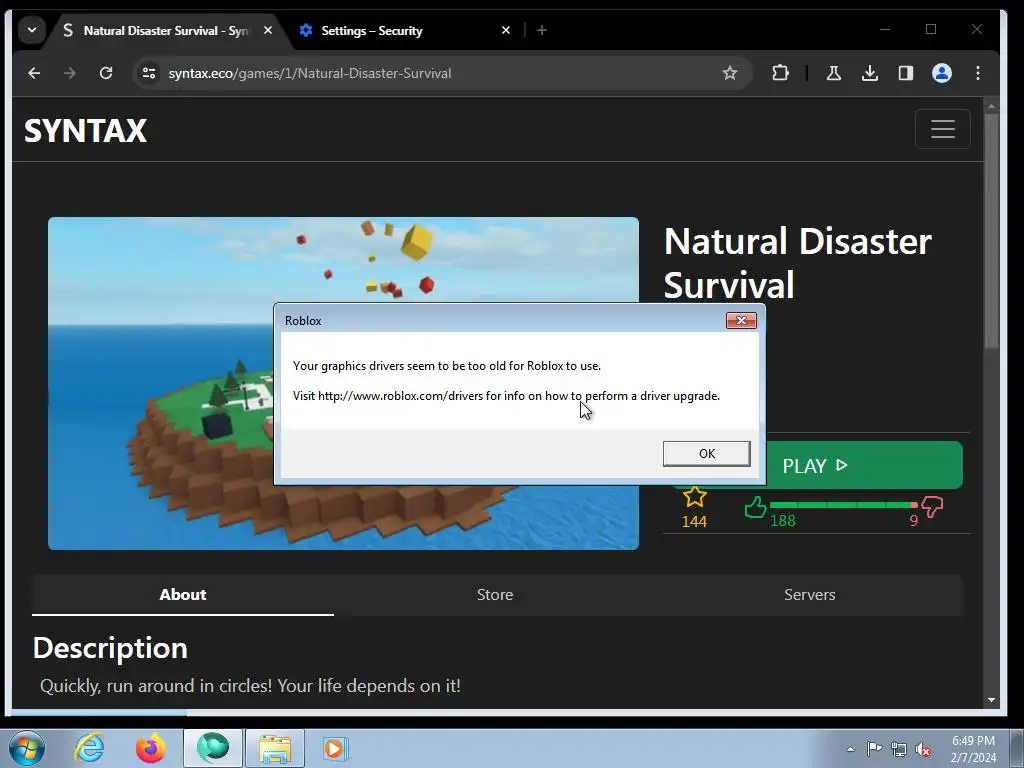Go back in browser history
1024x768 pixels.
34,73
